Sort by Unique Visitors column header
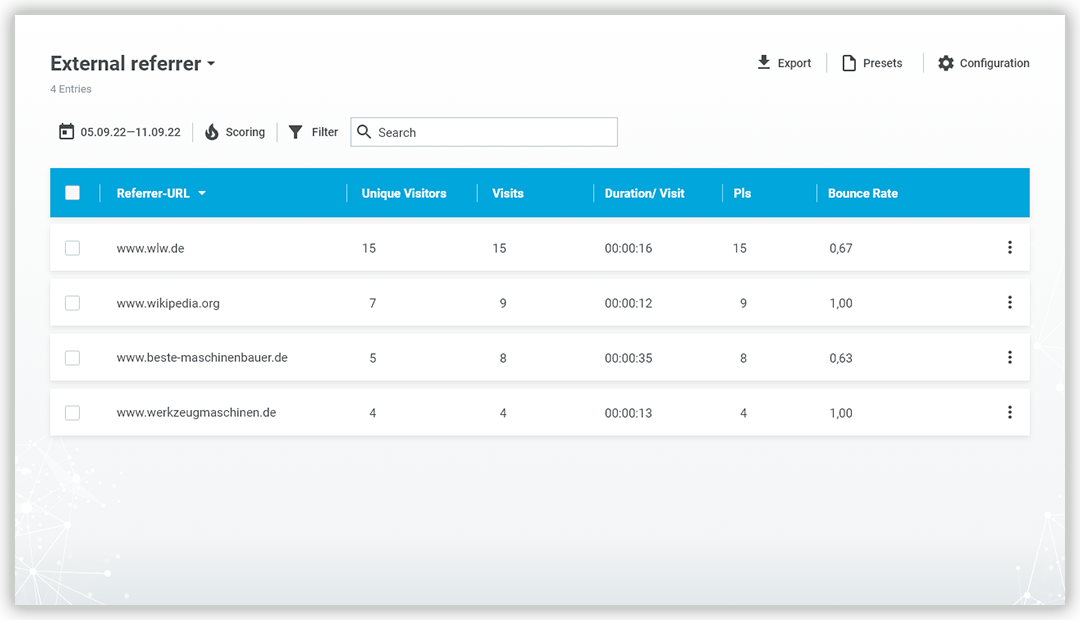The image size is (1080, 620). [x=404, y=193]
